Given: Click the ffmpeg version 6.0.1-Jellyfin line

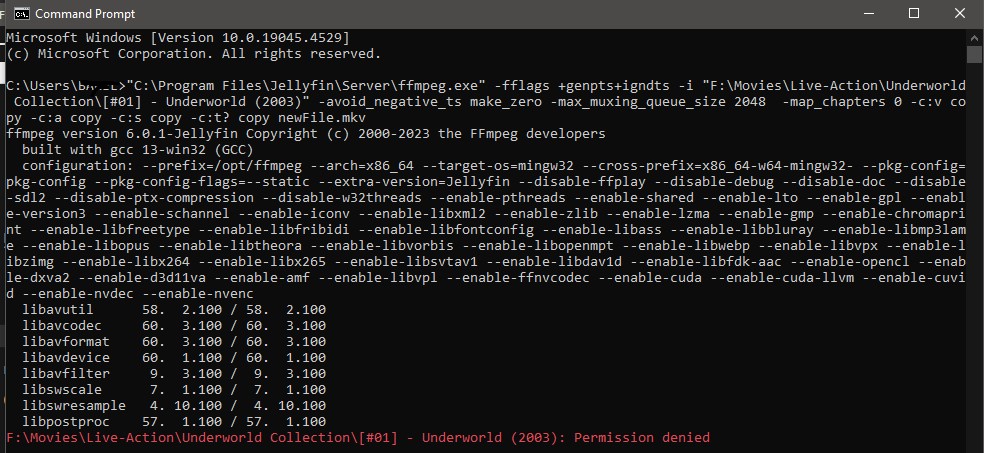Looking at the screenshot, I should click(x=305, y=133).
